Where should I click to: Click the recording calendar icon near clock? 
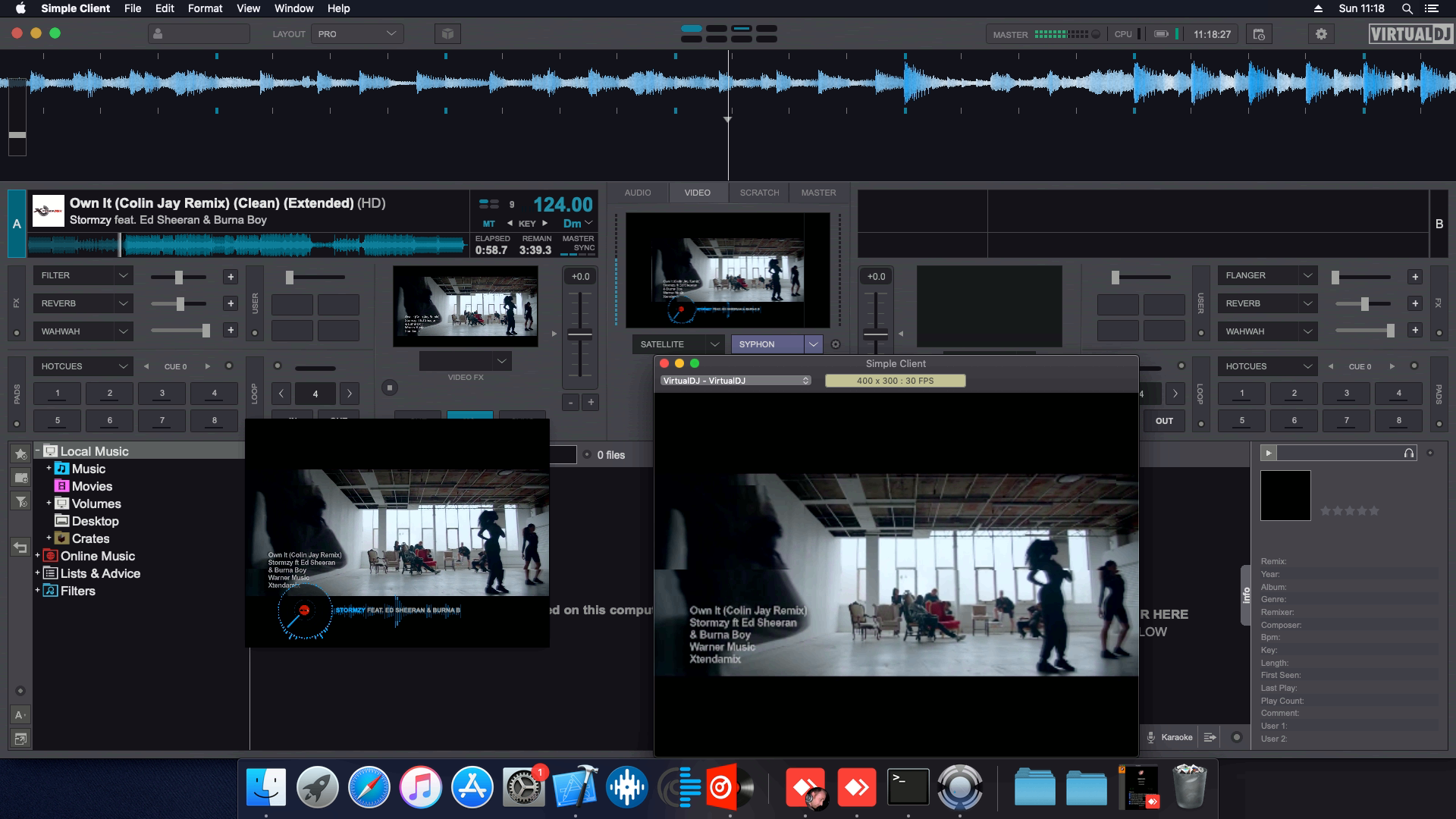(1259, 34)
